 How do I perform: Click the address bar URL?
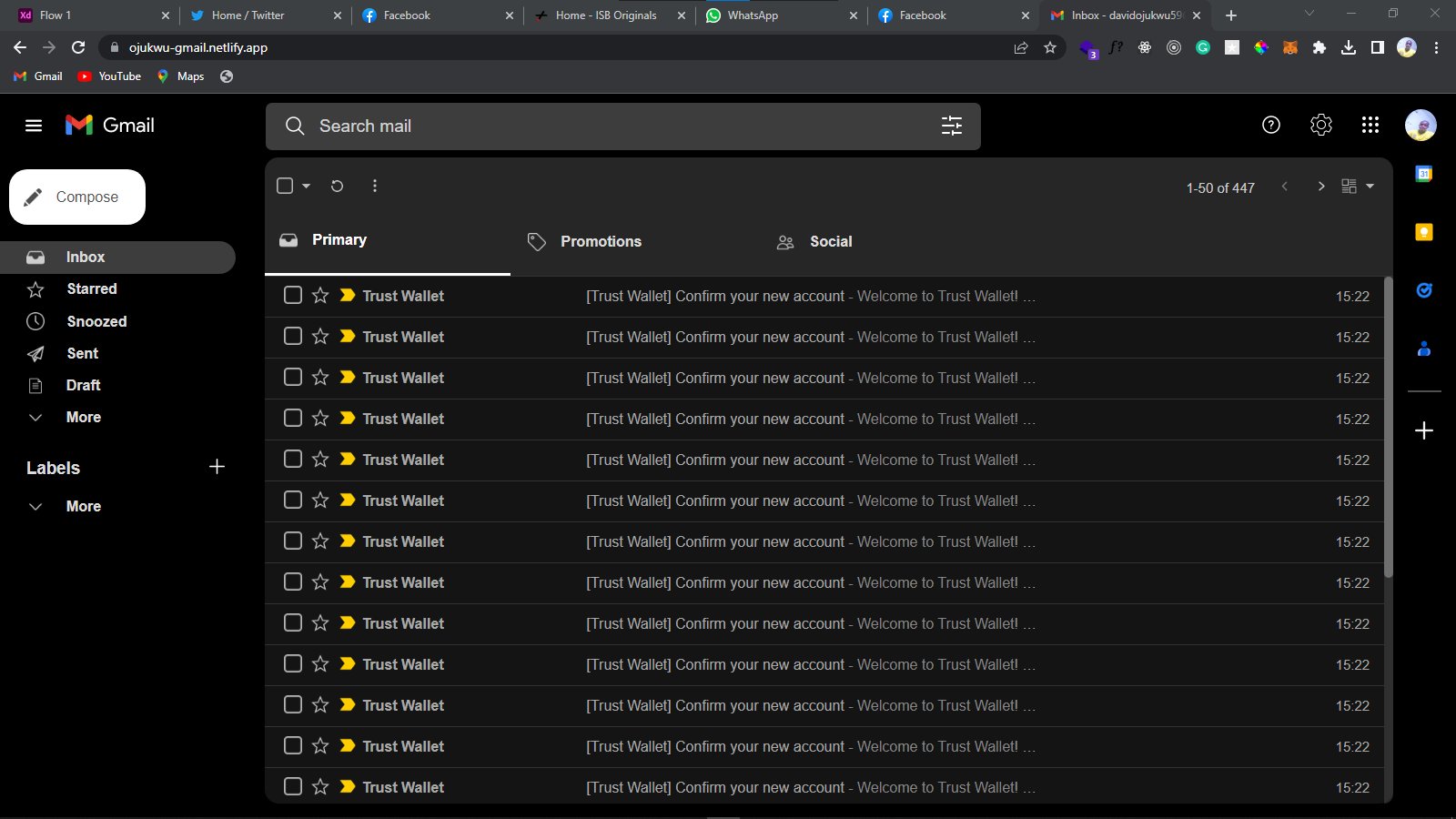pyautogui.click(x=198, y=47)
